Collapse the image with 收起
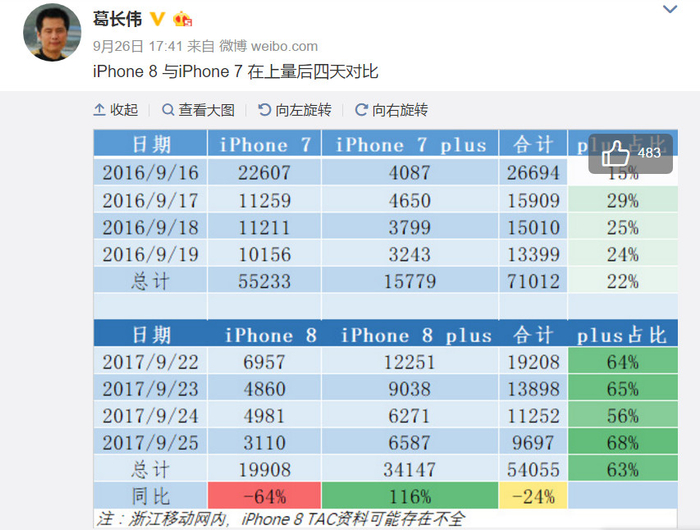 (x=116, y=110)
